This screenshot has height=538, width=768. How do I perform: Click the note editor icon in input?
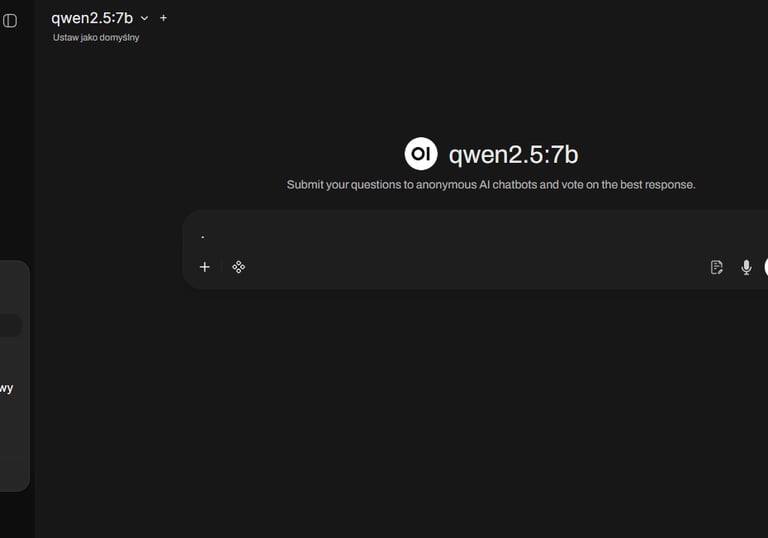pyautogui.click(x=717, y=268)
